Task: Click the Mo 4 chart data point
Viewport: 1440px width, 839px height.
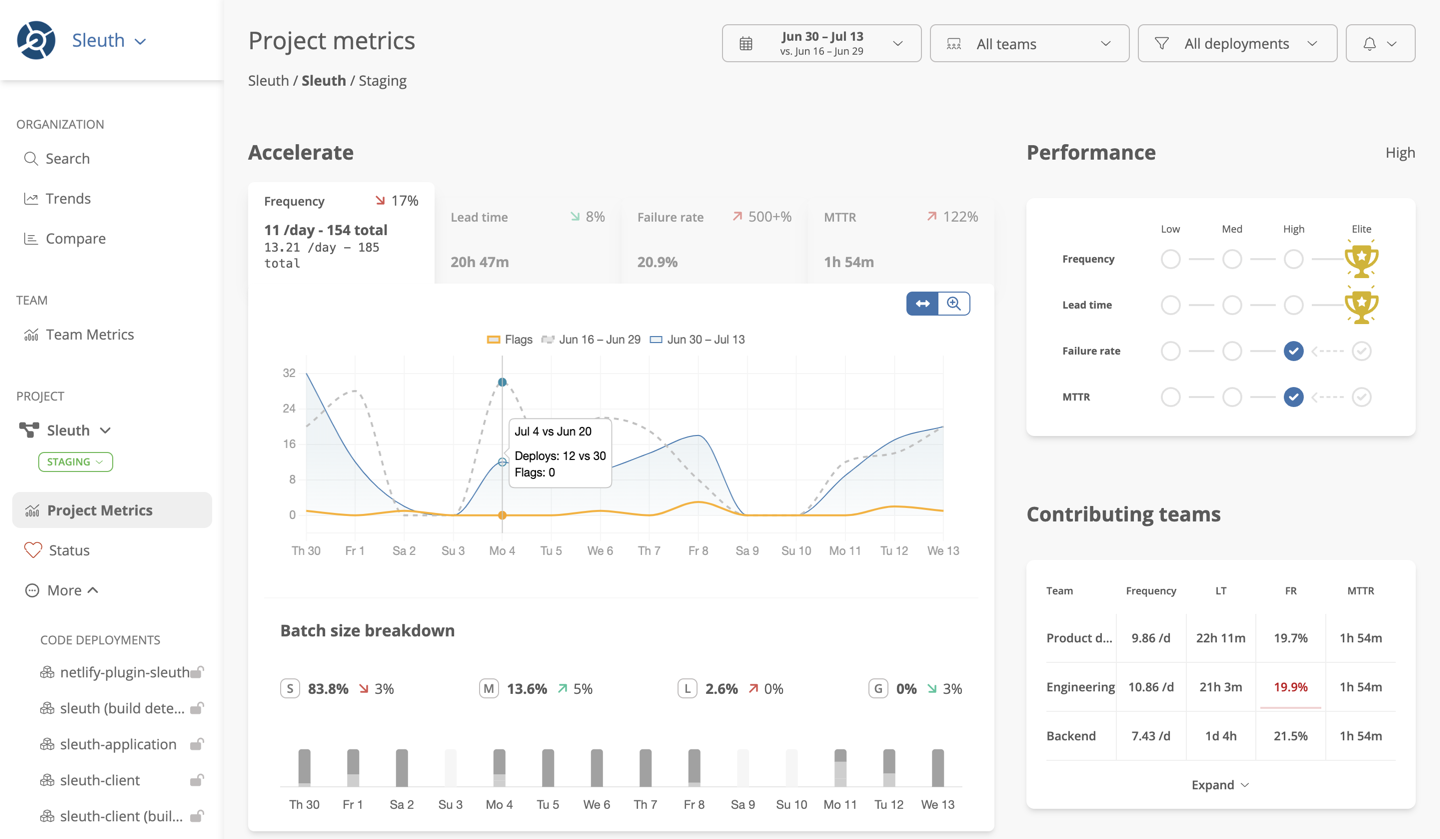Action: pos(502,462)
